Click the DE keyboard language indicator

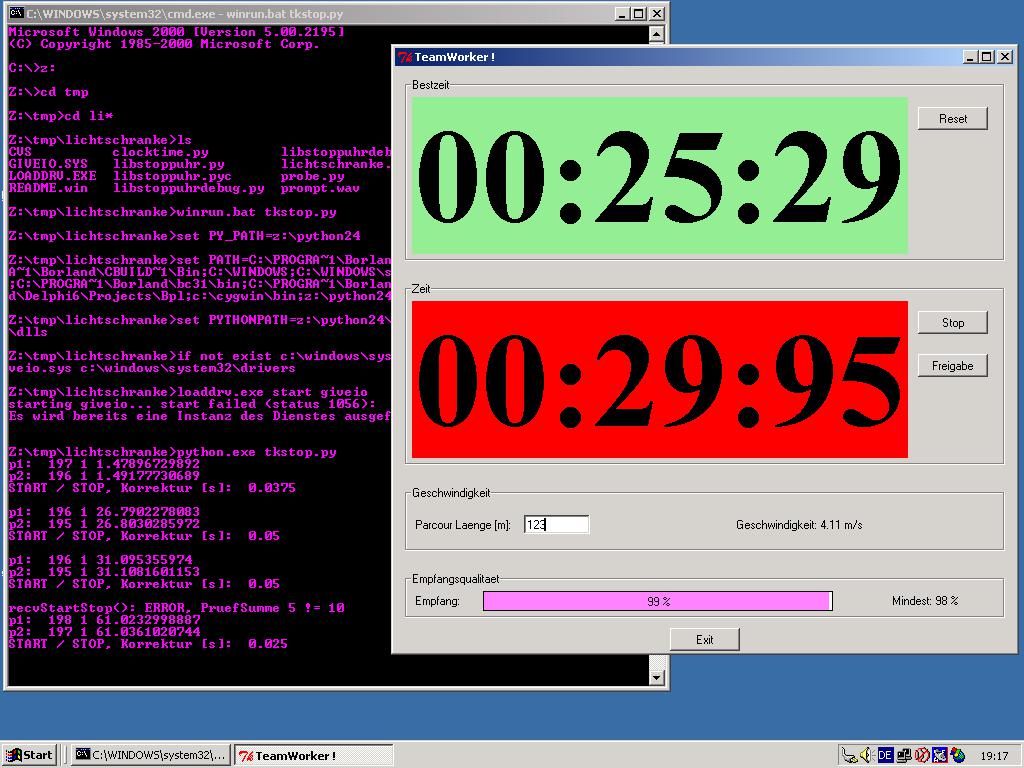pos(885,755)
